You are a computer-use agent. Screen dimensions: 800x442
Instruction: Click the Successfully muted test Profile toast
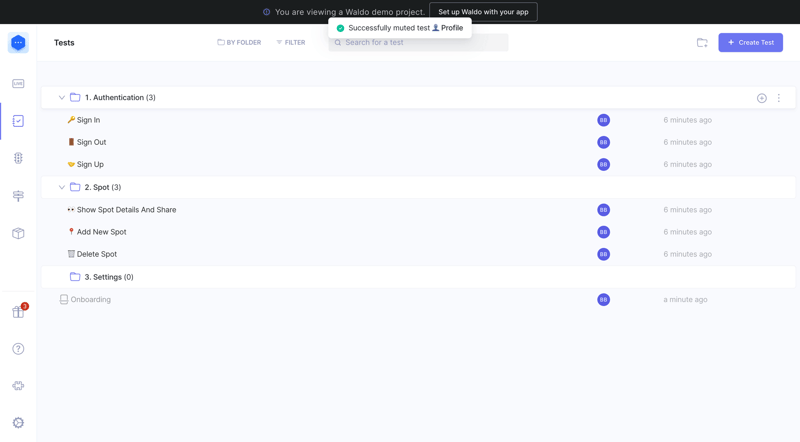(x=400, y=28)
